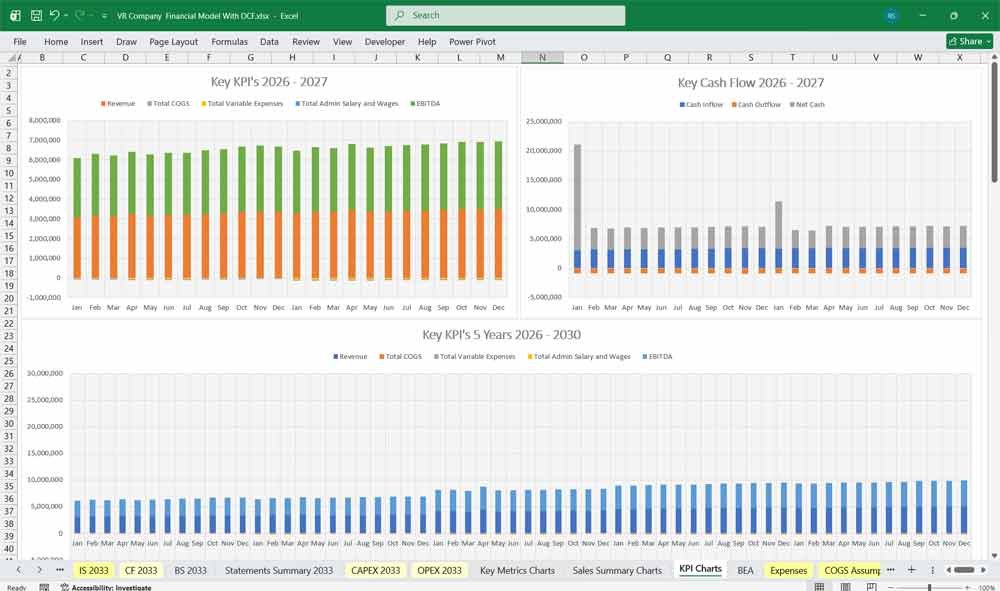Click the AutoSave Excel icon in title bar
Viewport: 1000px width, 591px height.
tap(15, 15)
